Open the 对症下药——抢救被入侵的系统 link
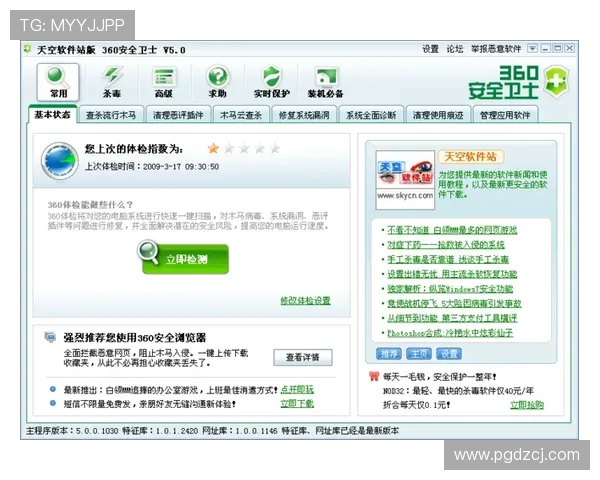Image resolution: width=600 pixels, height=480 pixels. click(446, 244)
